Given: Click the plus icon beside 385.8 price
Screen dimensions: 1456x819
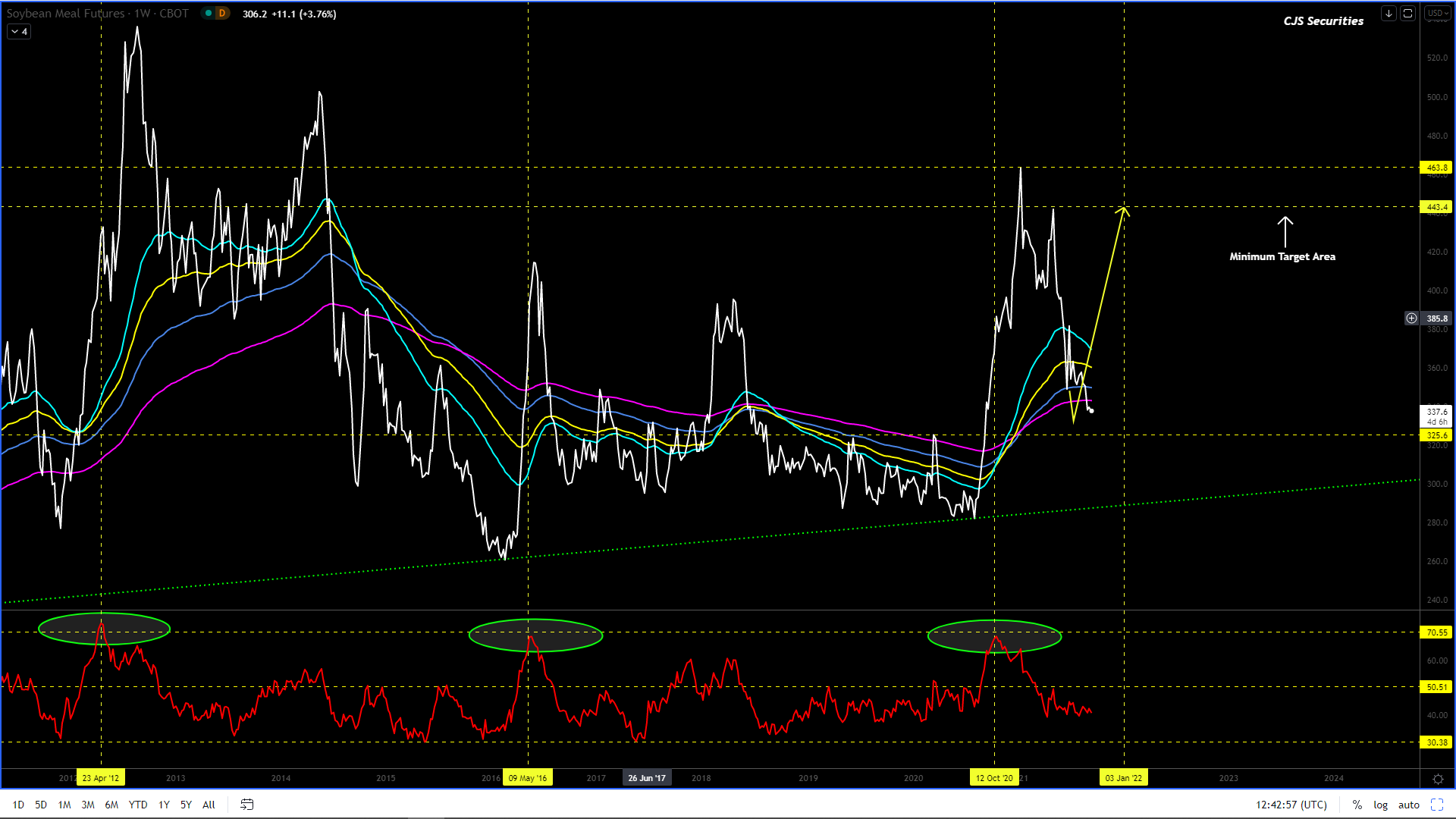Looking at the screenshot, I should 1411,318.
